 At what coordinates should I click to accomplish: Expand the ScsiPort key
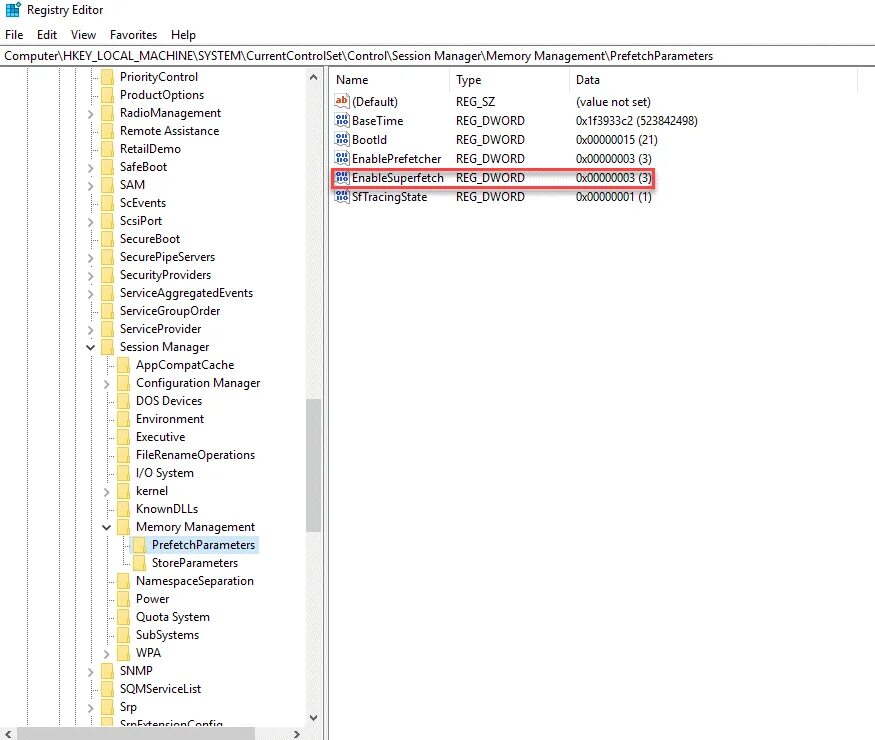tap(90, 221)
